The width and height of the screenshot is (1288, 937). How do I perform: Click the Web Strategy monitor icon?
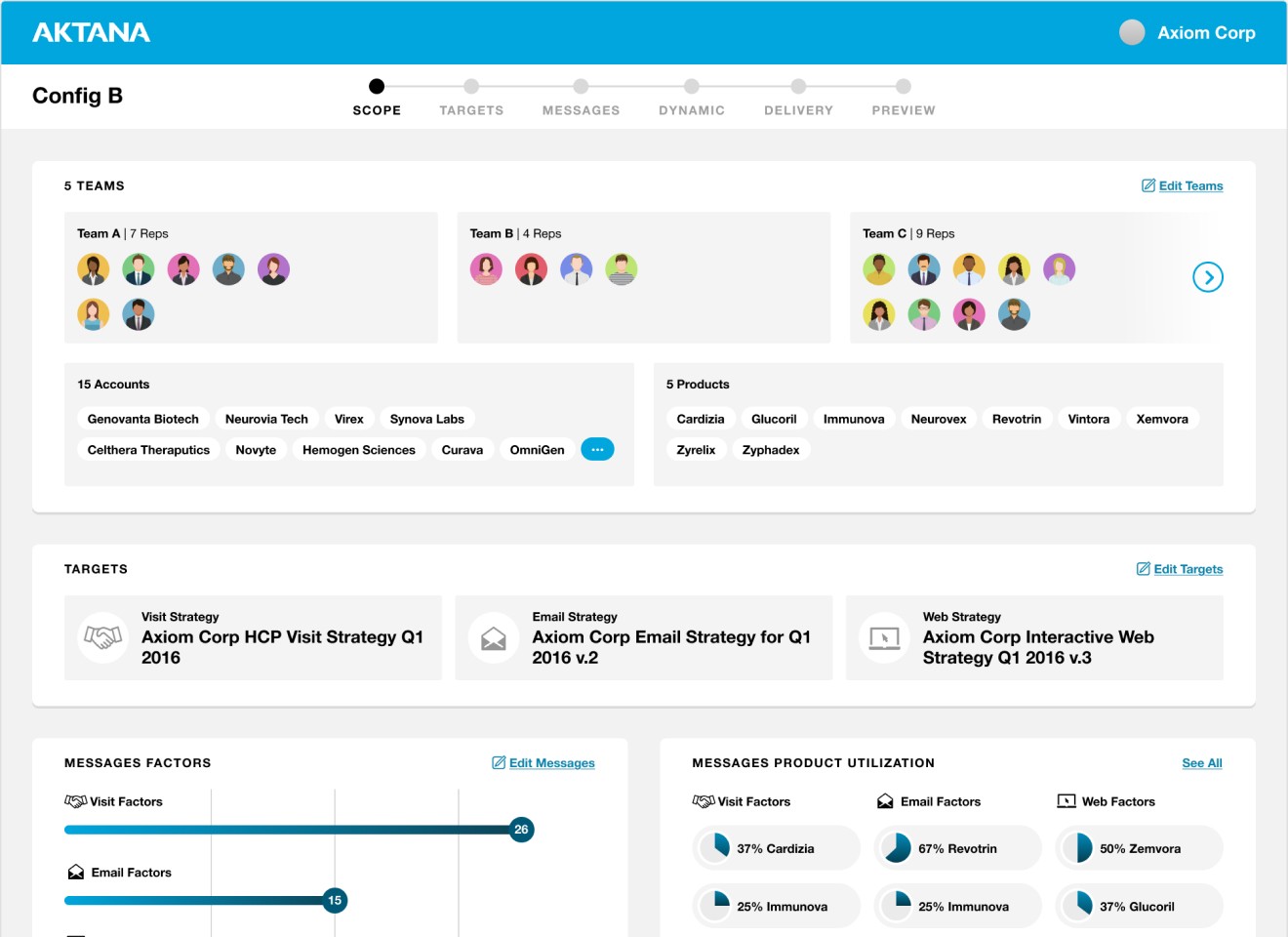pos(884,638)
